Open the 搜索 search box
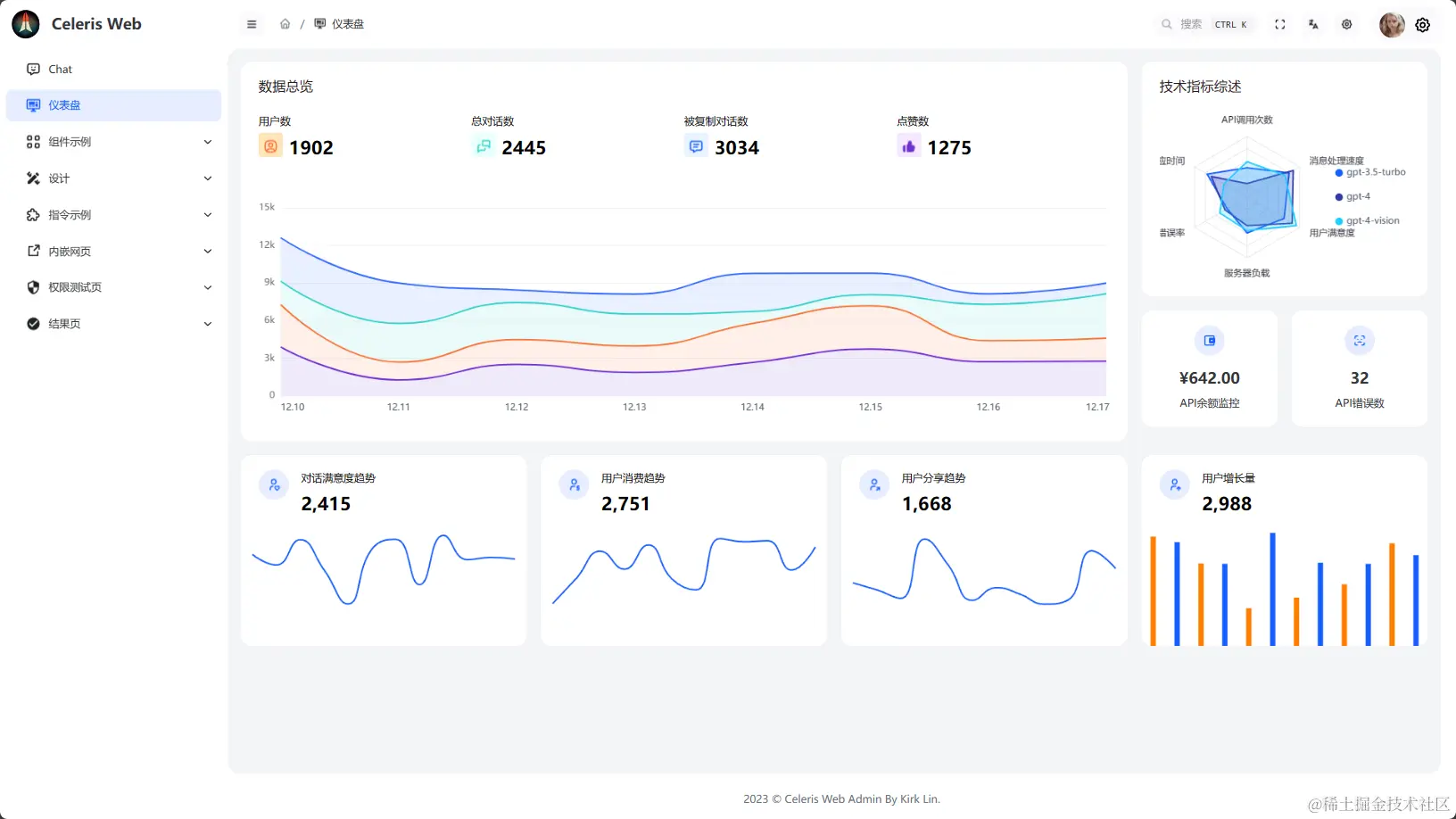 1207,24
